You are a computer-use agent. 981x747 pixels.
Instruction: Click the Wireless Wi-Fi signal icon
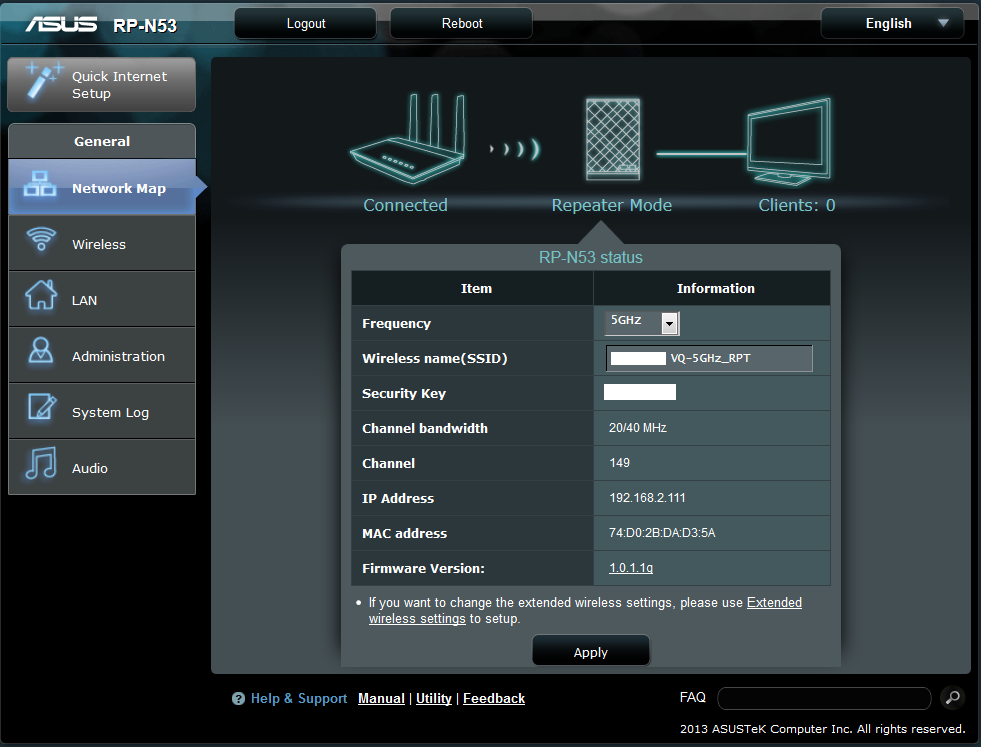pos(41,241)
